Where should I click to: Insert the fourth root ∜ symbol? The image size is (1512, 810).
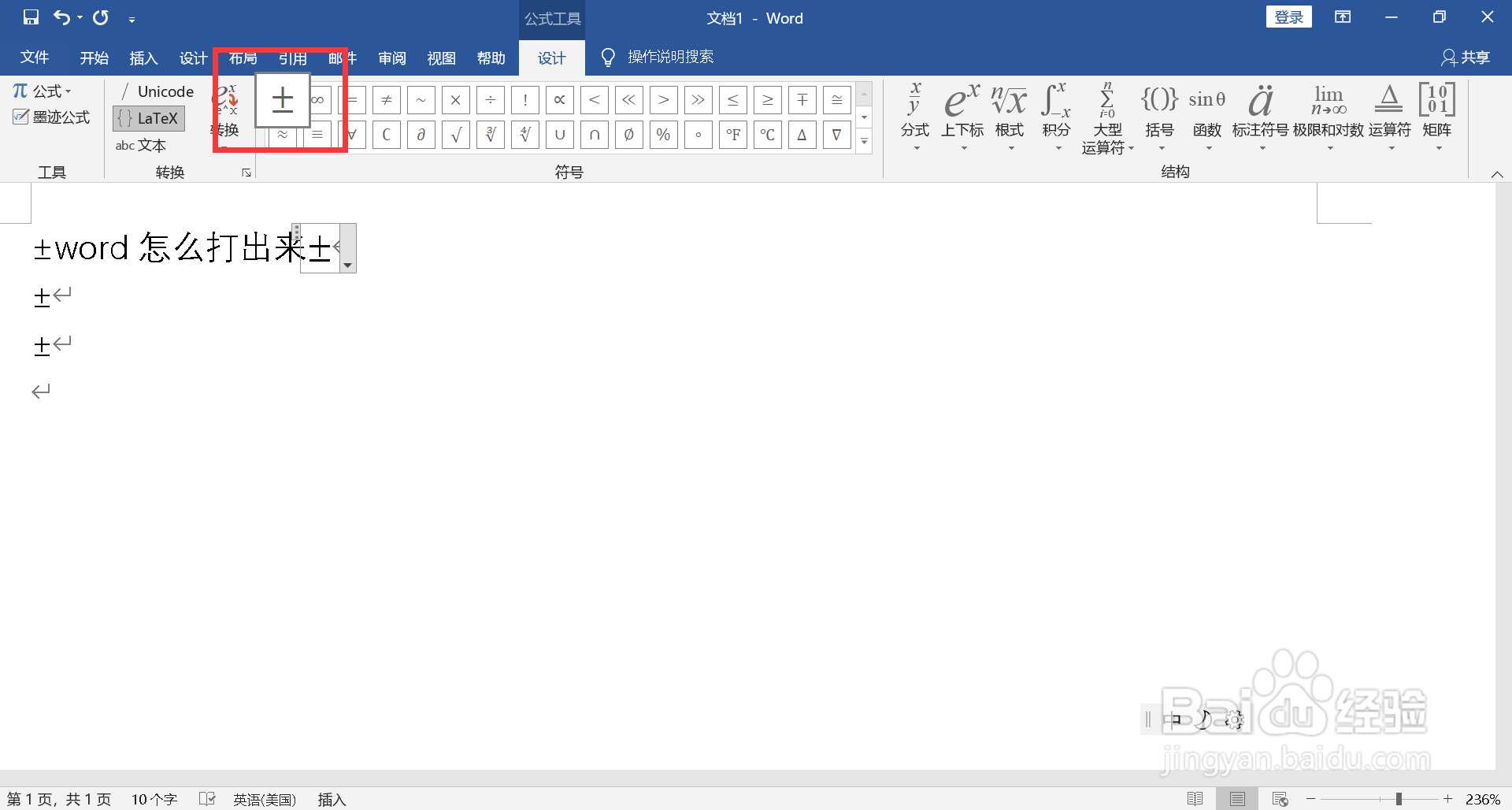pos(525,135)
